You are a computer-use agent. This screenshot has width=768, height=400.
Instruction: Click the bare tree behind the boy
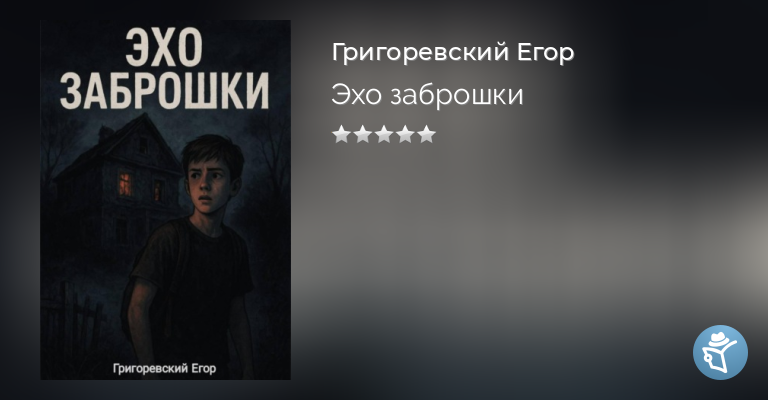point(267,157)
